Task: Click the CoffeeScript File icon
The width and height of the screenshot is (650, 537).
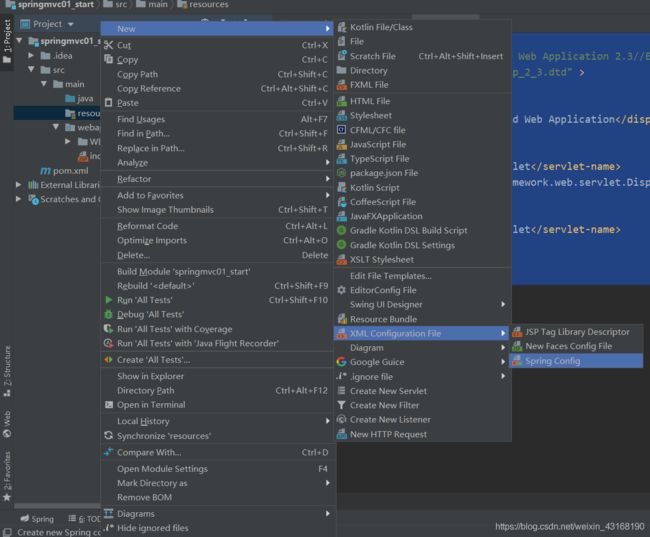Action: 342,202
